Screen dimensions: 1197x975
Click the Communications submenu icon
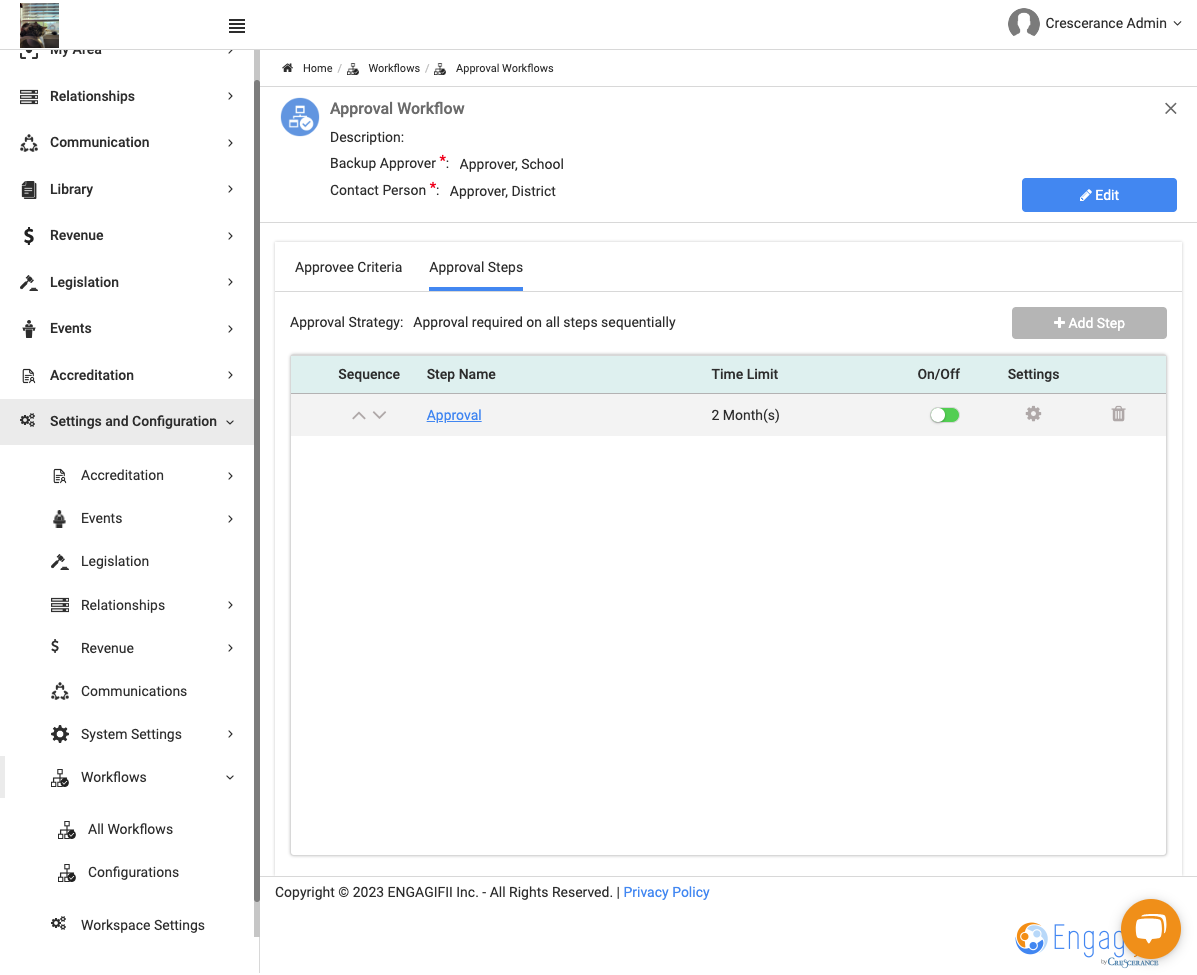[60, 691]
